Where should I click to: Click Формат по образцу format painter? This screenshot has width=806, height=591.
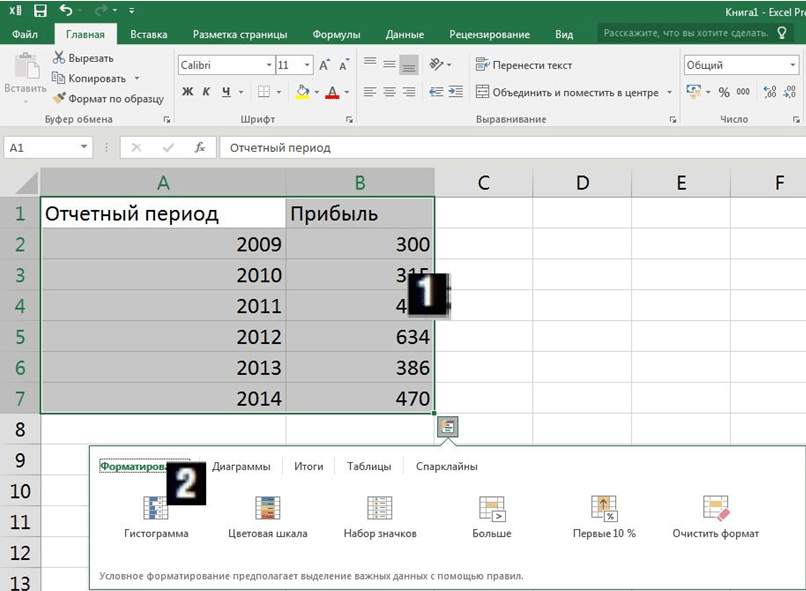point(108,98)
